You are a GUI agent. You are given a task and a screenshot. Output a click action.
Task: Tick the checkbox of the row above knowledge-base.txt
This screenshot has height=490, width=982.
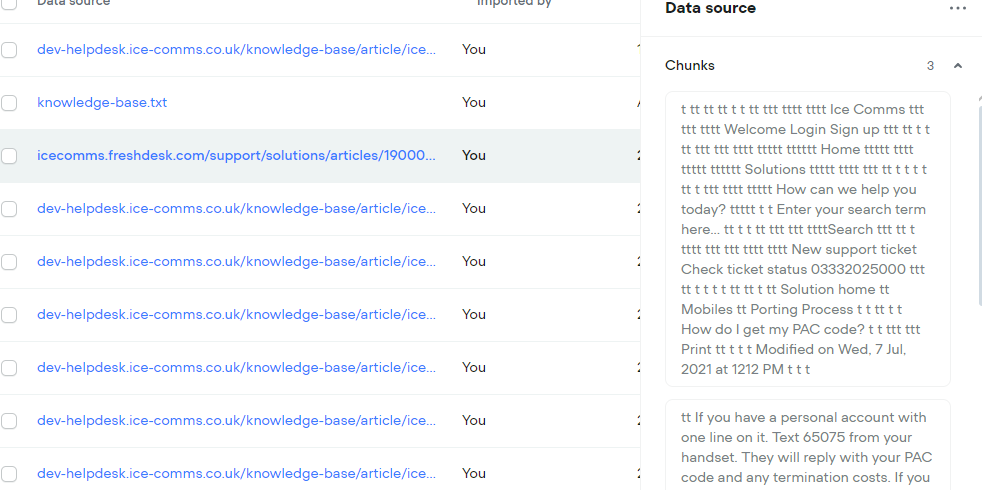9,50
